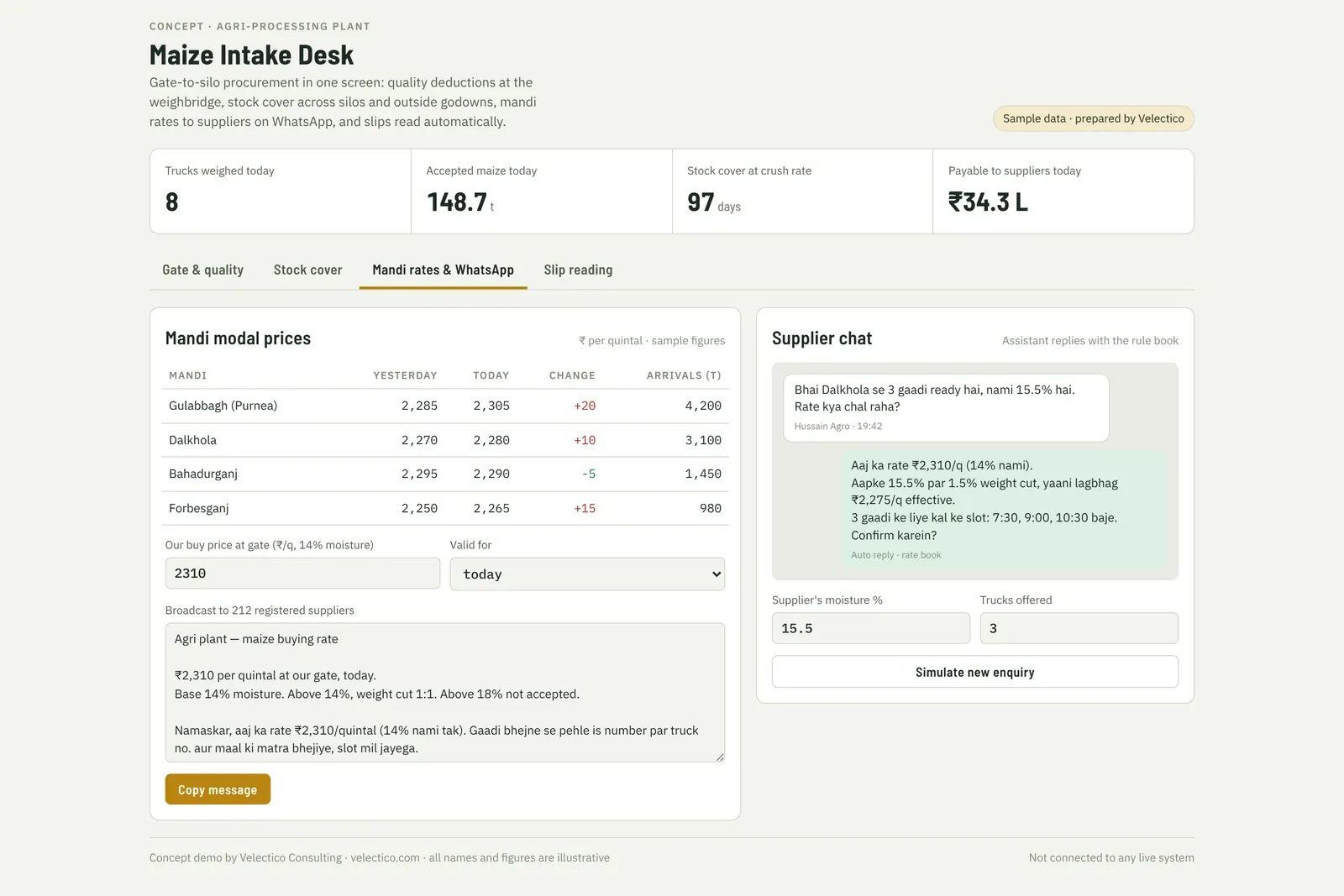
Task: Switch to the Stock cover tab
Action: (x=307, y=270)
